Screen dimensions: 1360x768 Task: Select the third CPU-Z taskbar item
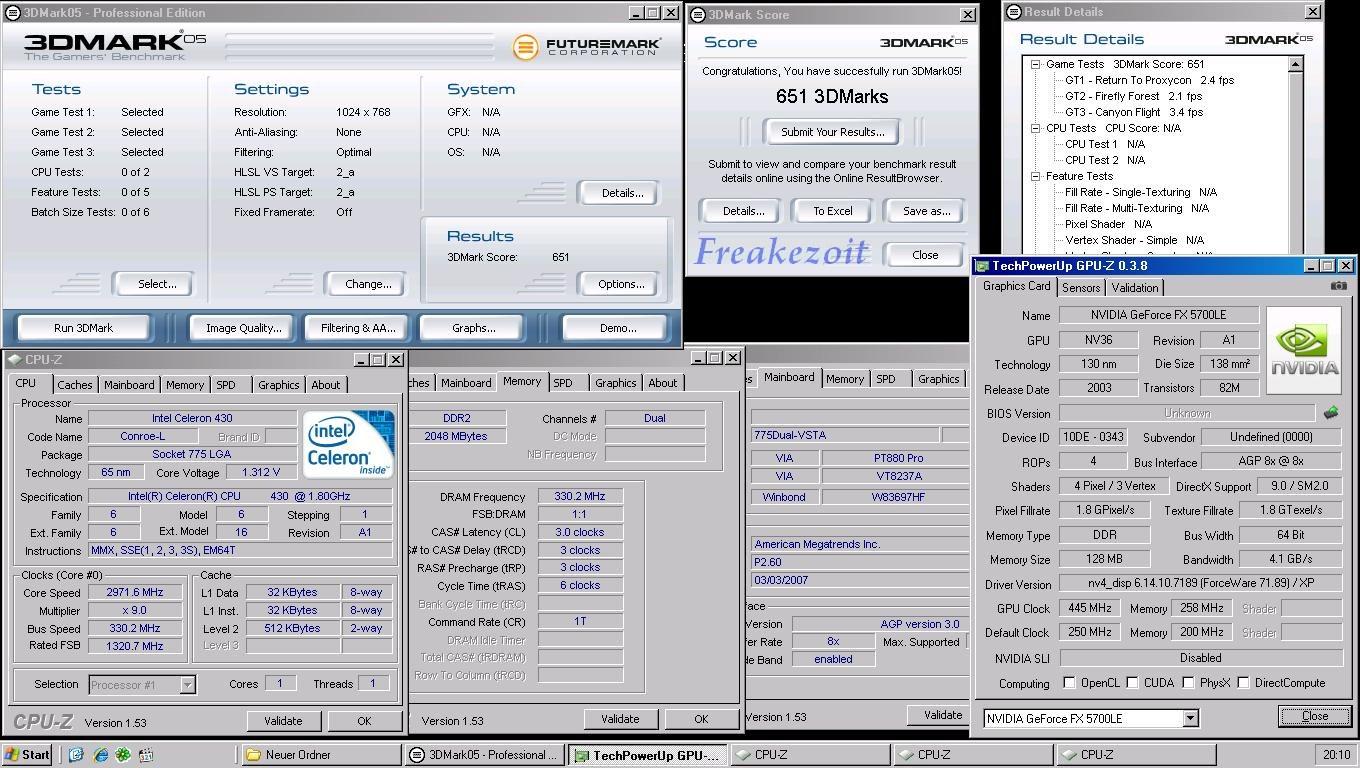(x=1137, y=755)
